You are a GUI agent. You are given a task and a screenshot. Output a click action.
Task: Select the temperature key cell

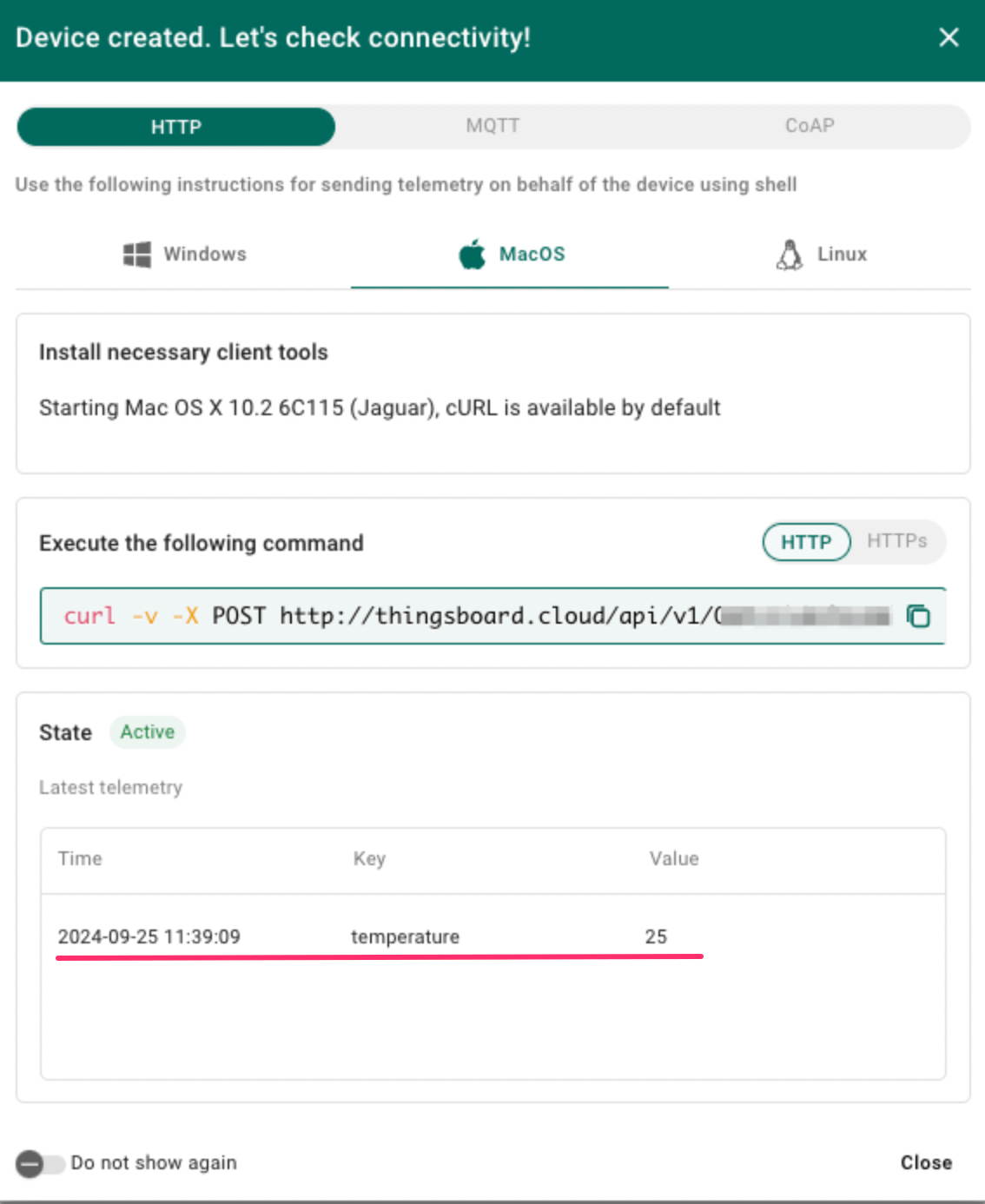coord(405,936)
